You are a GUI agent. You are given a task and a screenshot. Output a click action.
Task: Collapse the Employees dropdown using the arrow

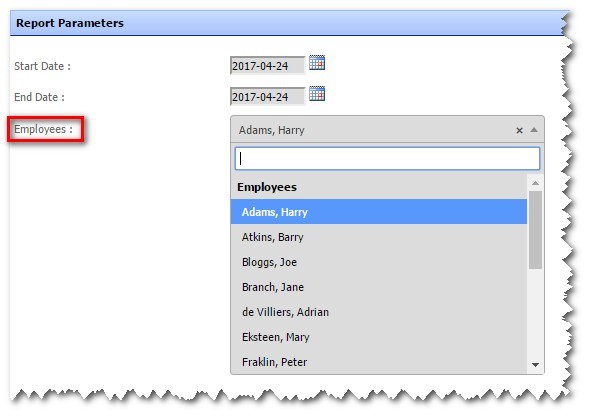point(534,130)
